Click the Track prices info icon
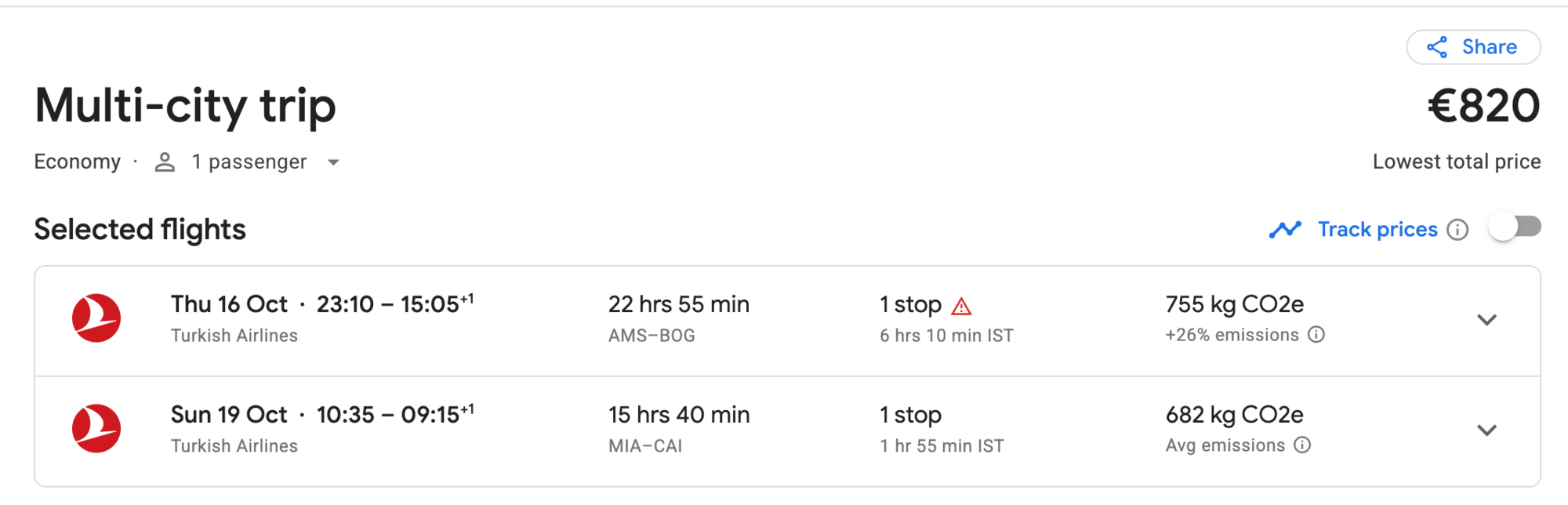 [x=1457, y=230]
